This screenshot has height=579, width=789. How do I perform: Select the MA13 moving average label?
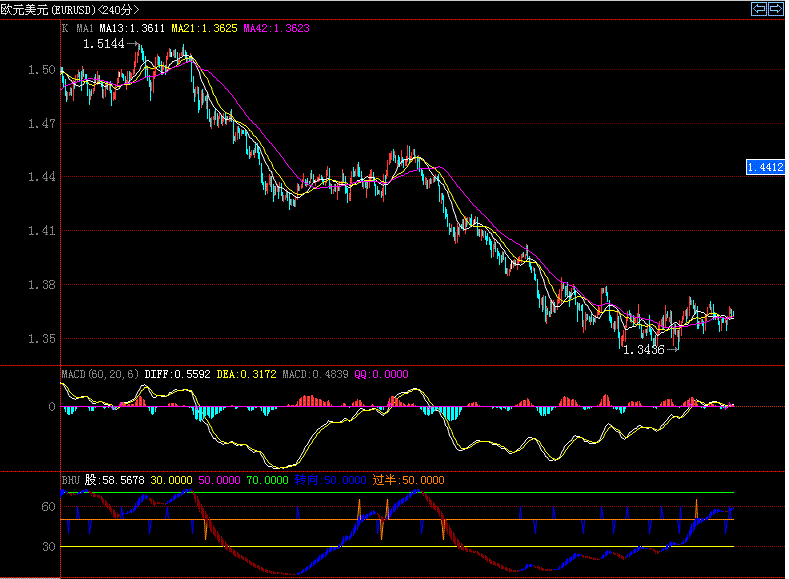click(132, 30)
